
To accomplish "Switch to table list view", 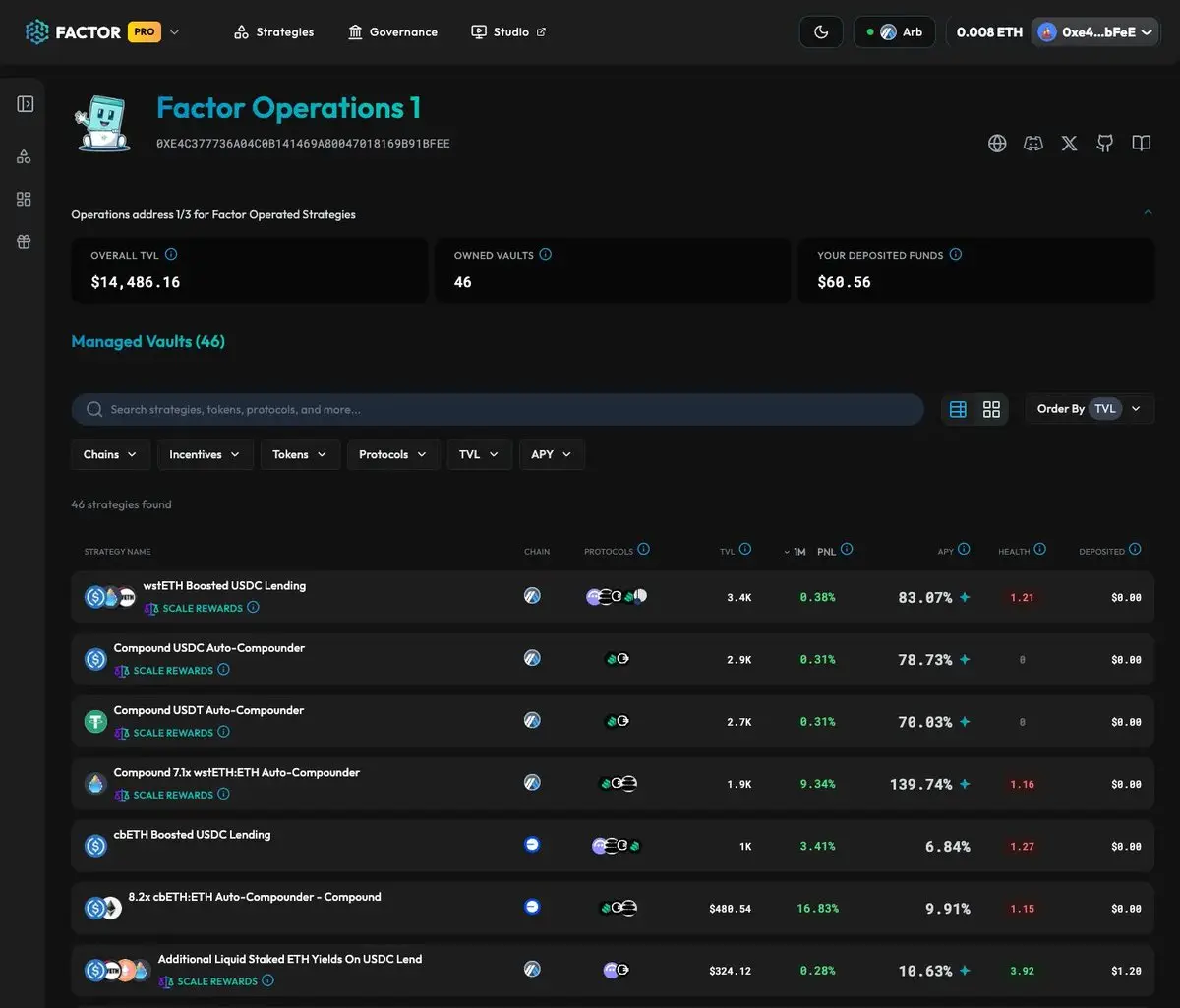I will (958, 409).
